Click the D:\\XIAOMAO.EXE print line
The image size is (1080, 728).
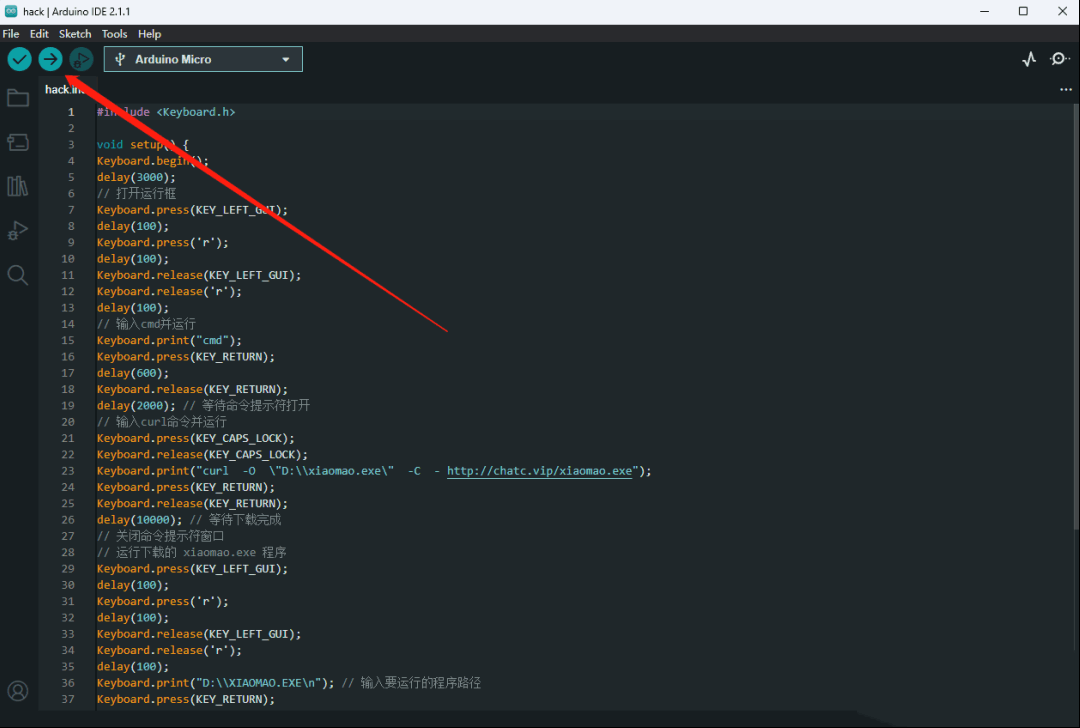pos(289,683)
